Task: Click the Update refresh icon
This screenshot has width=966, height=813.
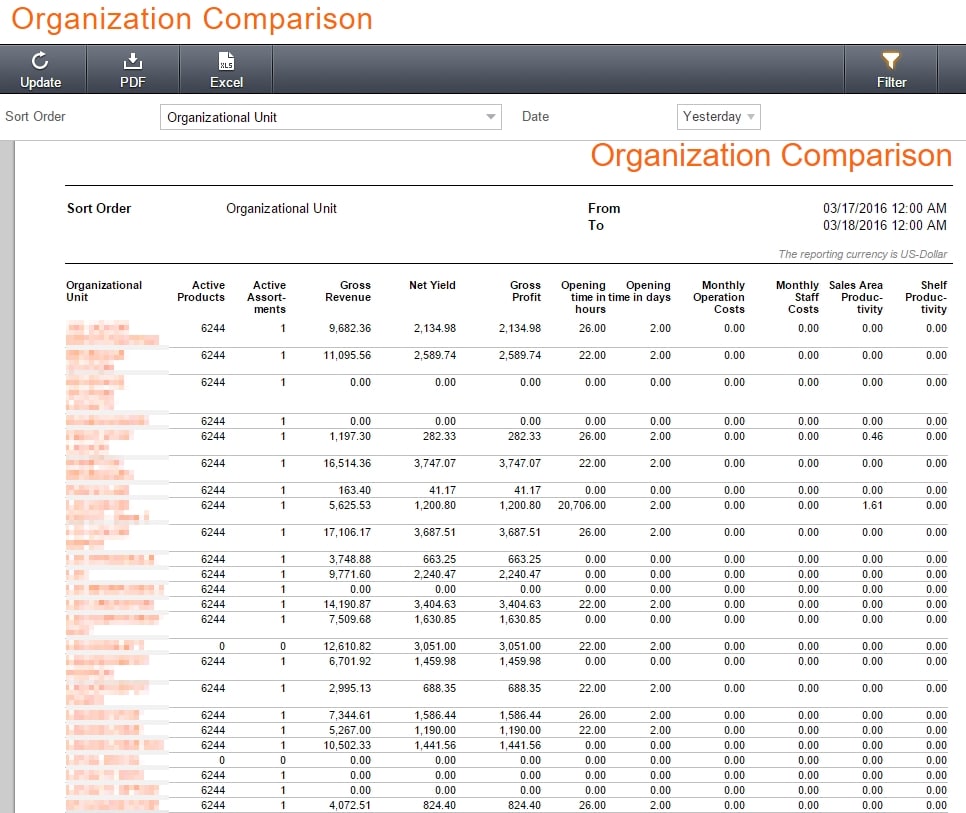Action: coord(40,60)
